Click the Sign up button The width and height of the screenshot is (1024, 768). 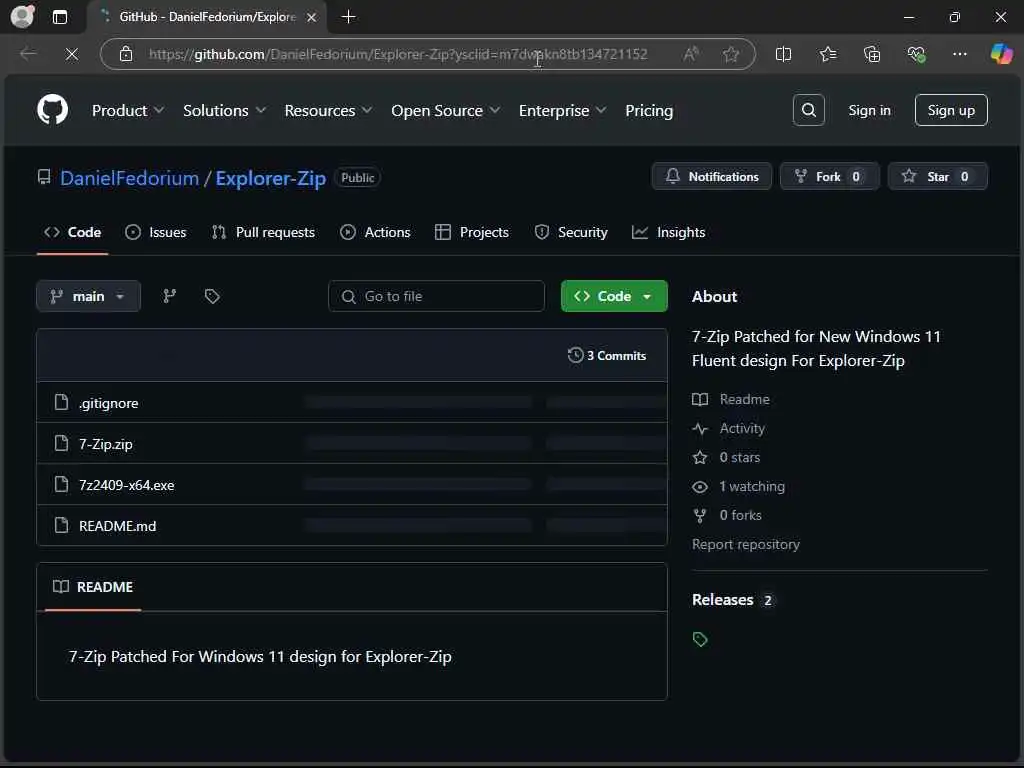951,110
